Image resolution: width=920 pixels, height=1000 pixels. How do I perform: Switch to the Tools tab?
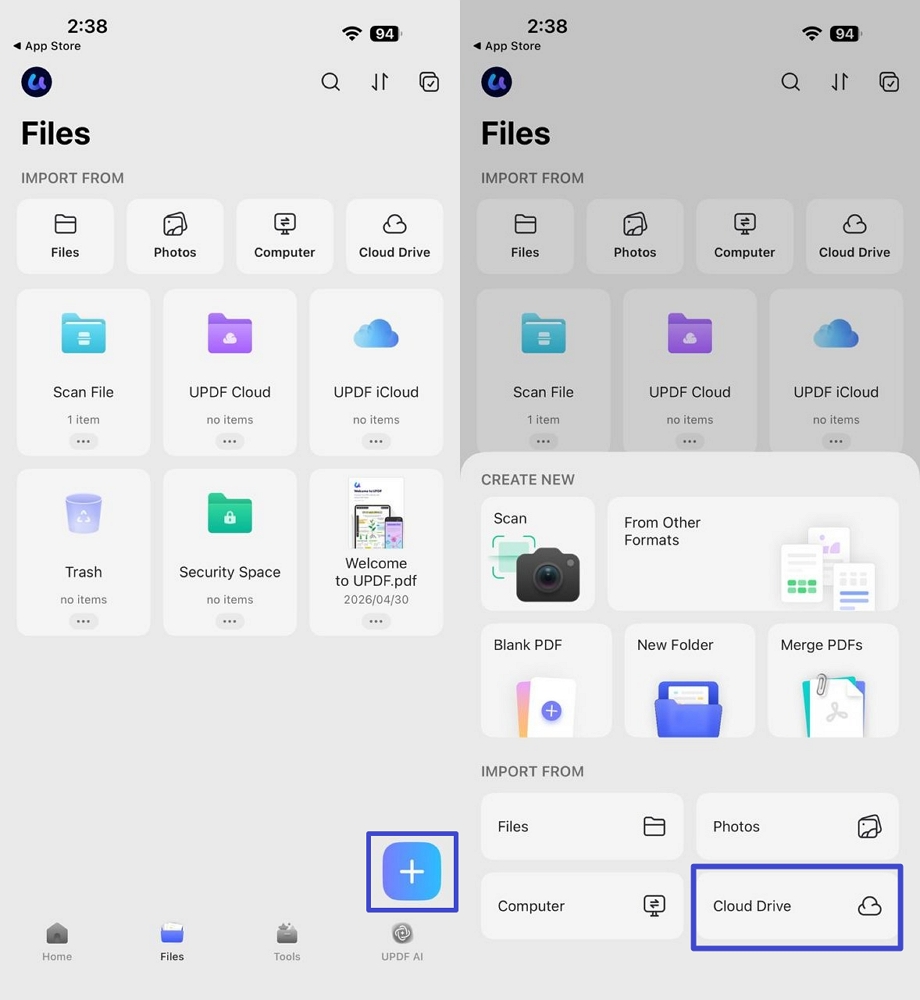pyautogui.click(x=287, y=942)
